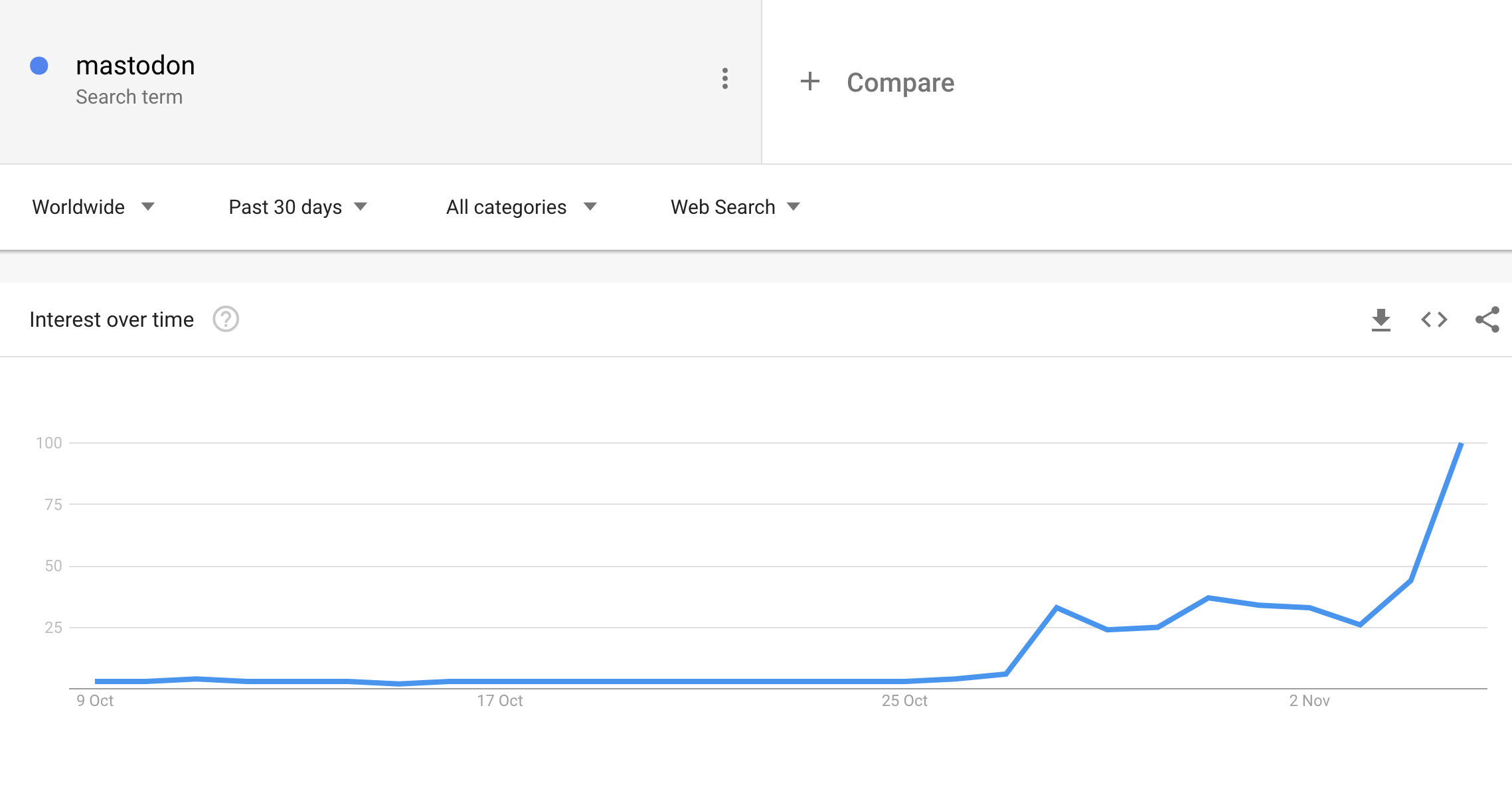Click the 9 Oct date label
This screenshot has width=1512, height=803.
coord(95,701)
